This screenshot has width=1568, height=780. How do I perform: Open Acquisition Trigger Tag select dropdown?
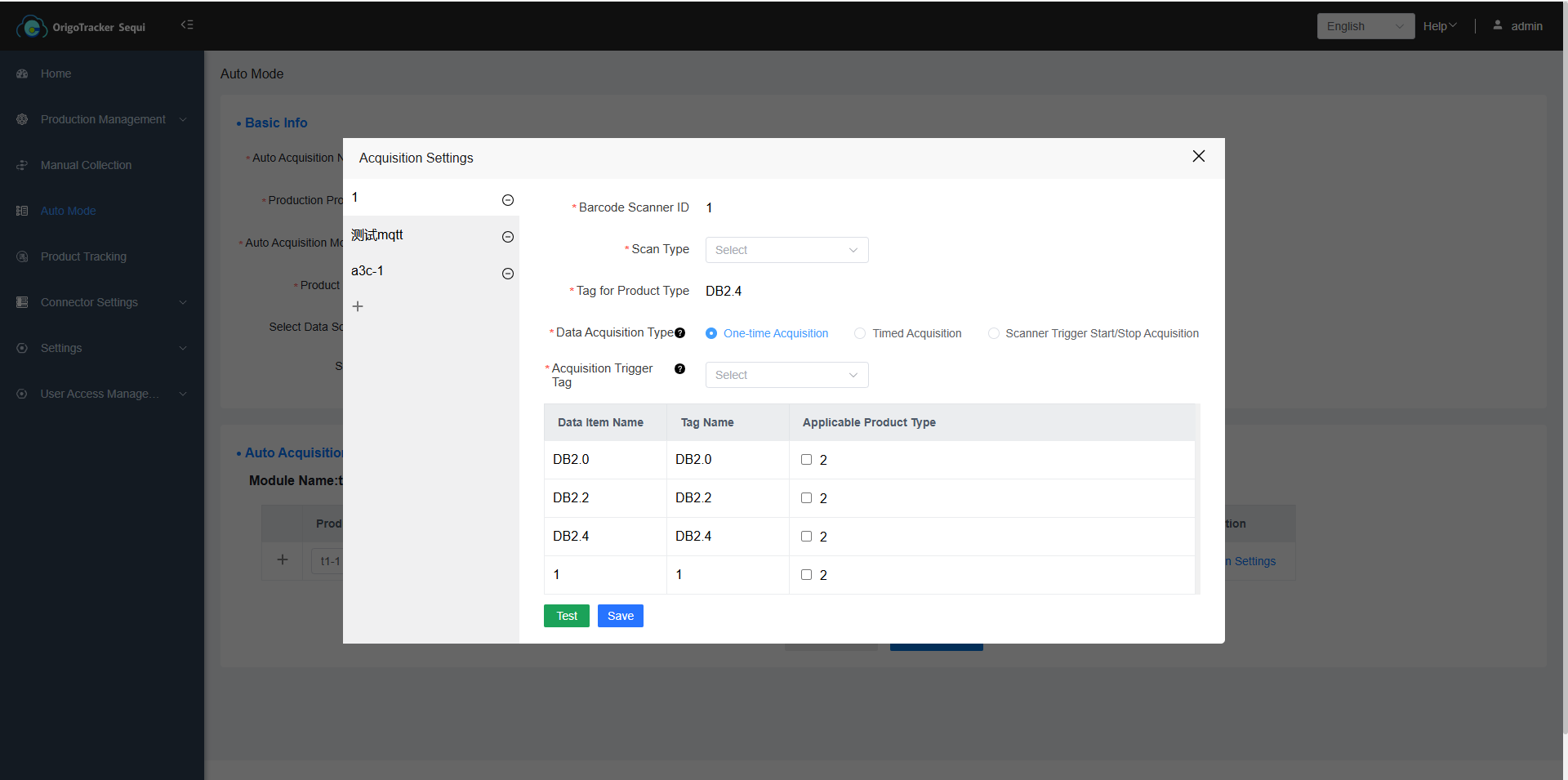coord(786,375)
